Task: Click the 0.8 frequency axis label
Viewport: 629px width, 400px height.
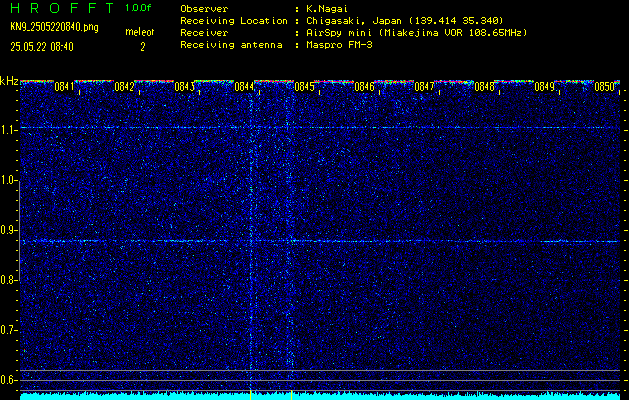Action: click(x=8, y=280)
